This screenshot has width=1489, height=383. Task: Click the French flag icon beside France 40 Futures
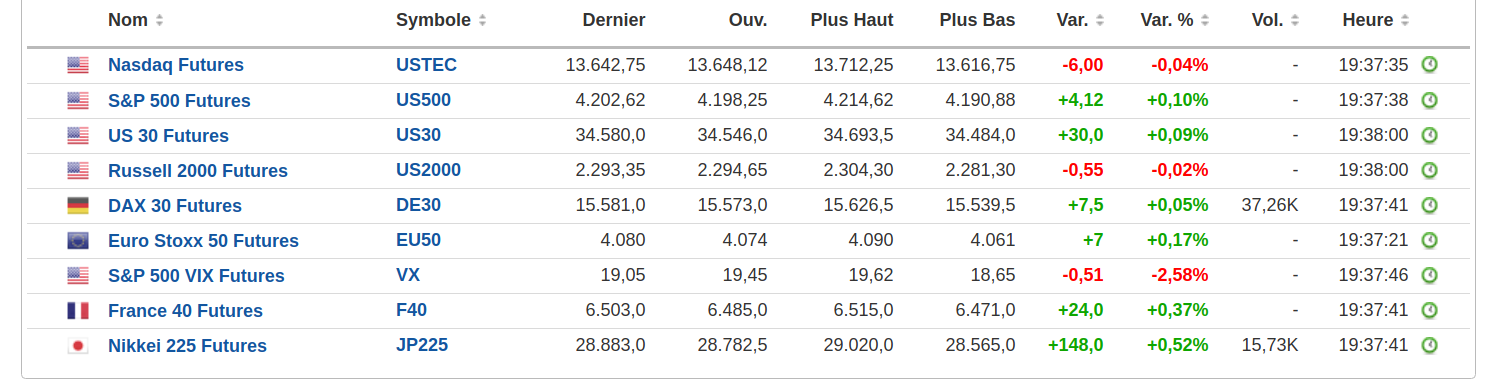pyautogui.click(x=78, y=311)
